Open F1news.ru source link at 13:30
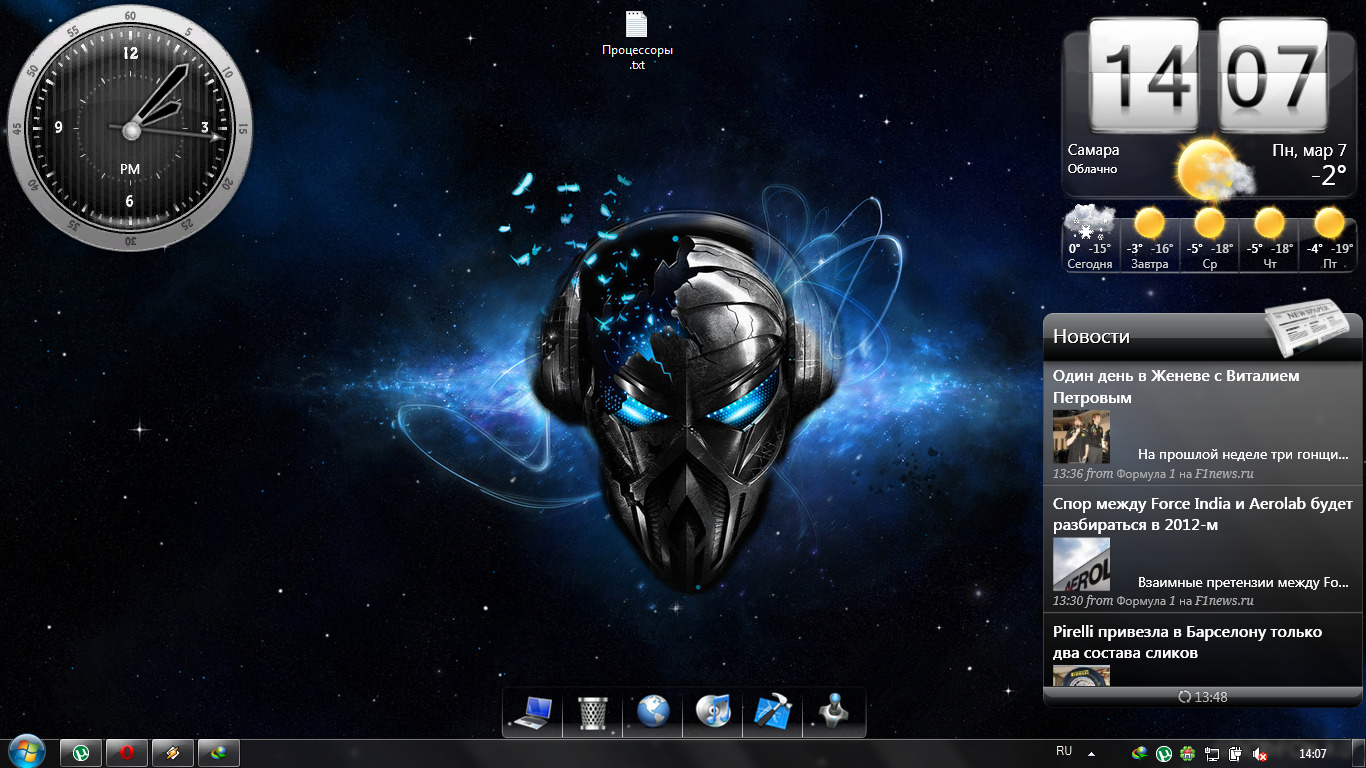 1224,601
